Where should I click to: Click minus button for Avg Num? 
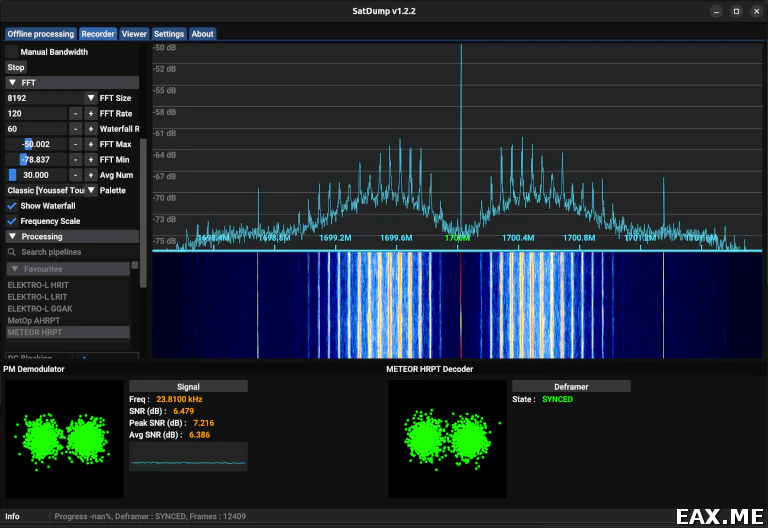pyautogui.click(x=75, y=175)
